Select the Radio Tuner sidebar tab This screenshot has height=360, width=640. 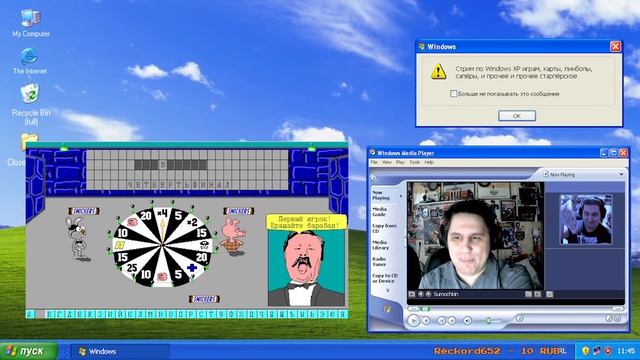(x=379, y=262)
